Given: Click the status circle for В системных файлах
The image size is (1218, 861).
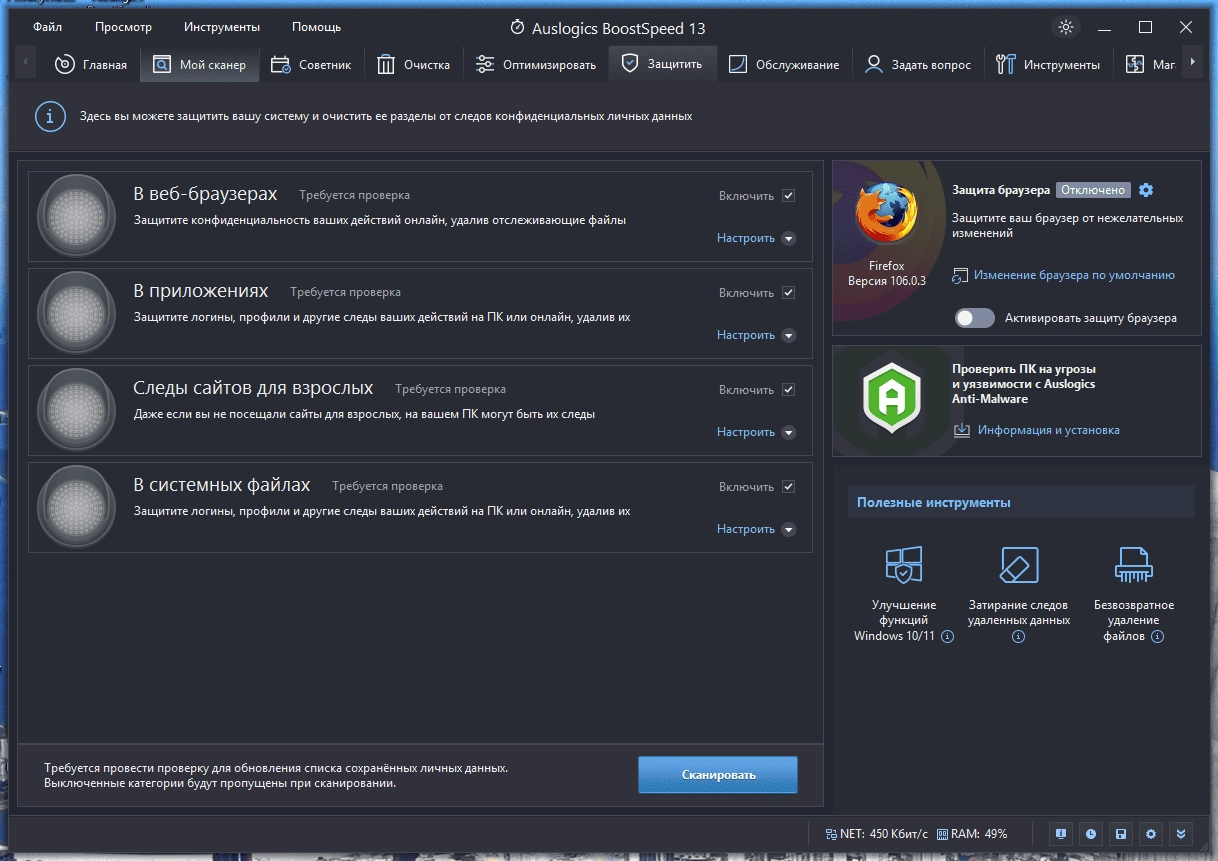Looking at the screenshot, I should point(77,507).
